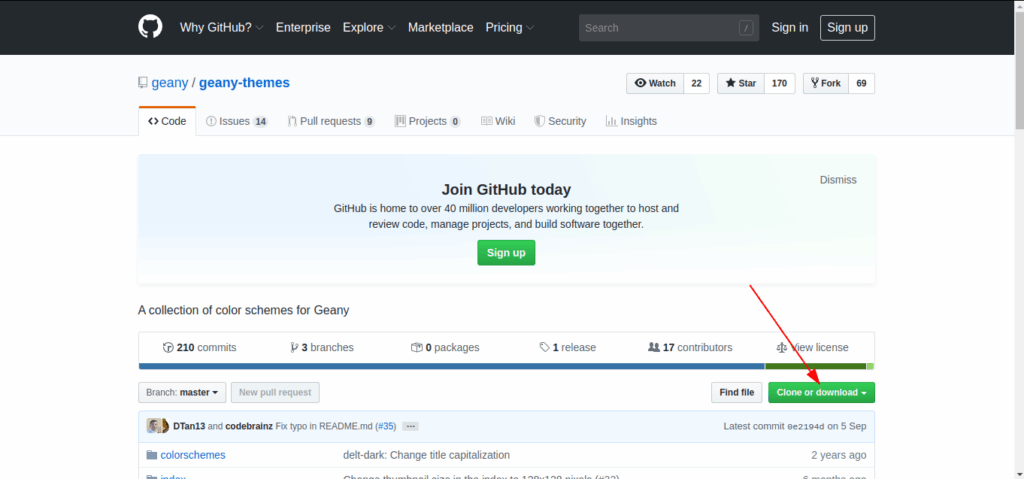Viewport: 1024px width, 479px height.
Task: Open the 0 packages link
Action: (445, 347)
